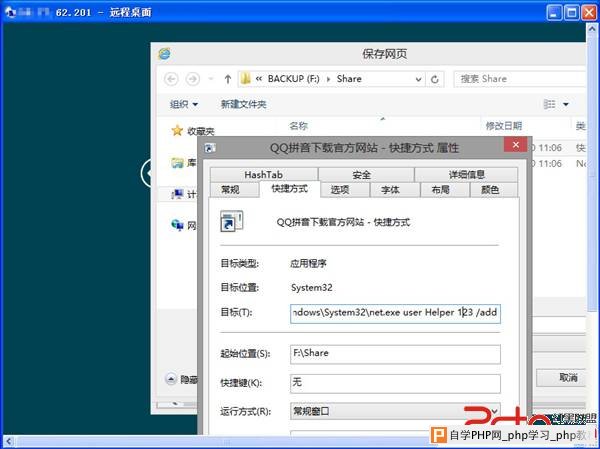Select 收藏夹 in navigation pane
The image size is (600, 449).
[201, 132]
